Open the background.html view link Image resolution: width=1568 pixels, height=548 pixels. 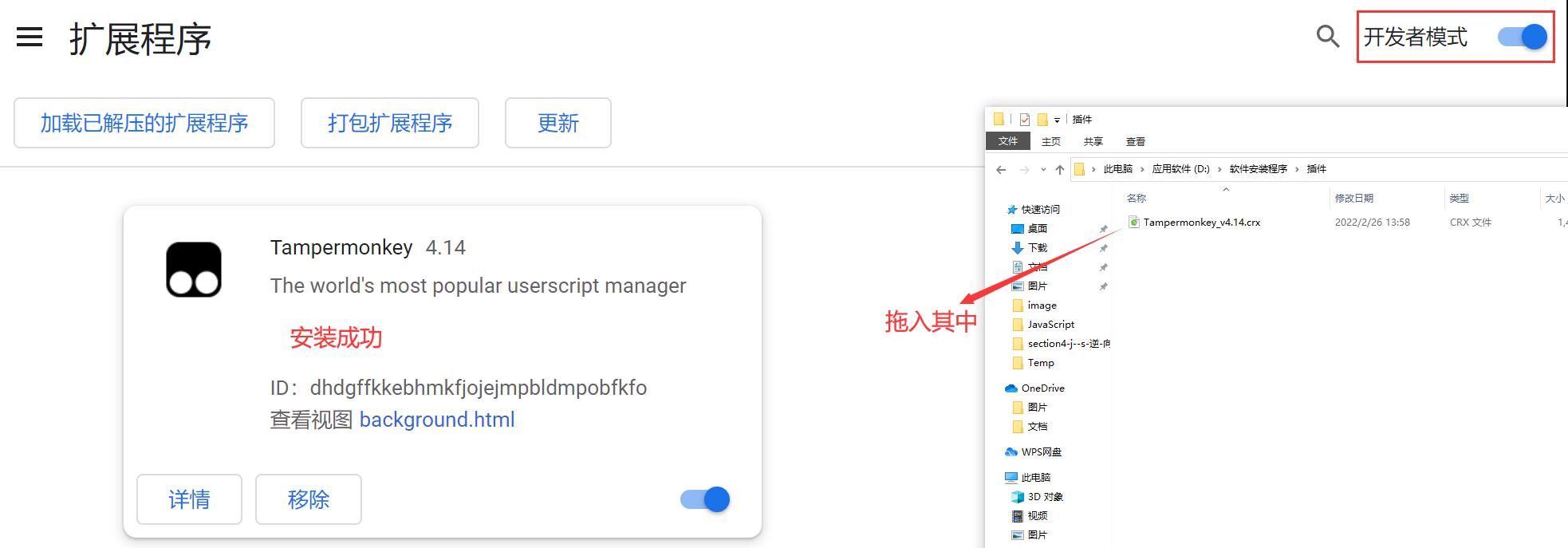(436, 420)
